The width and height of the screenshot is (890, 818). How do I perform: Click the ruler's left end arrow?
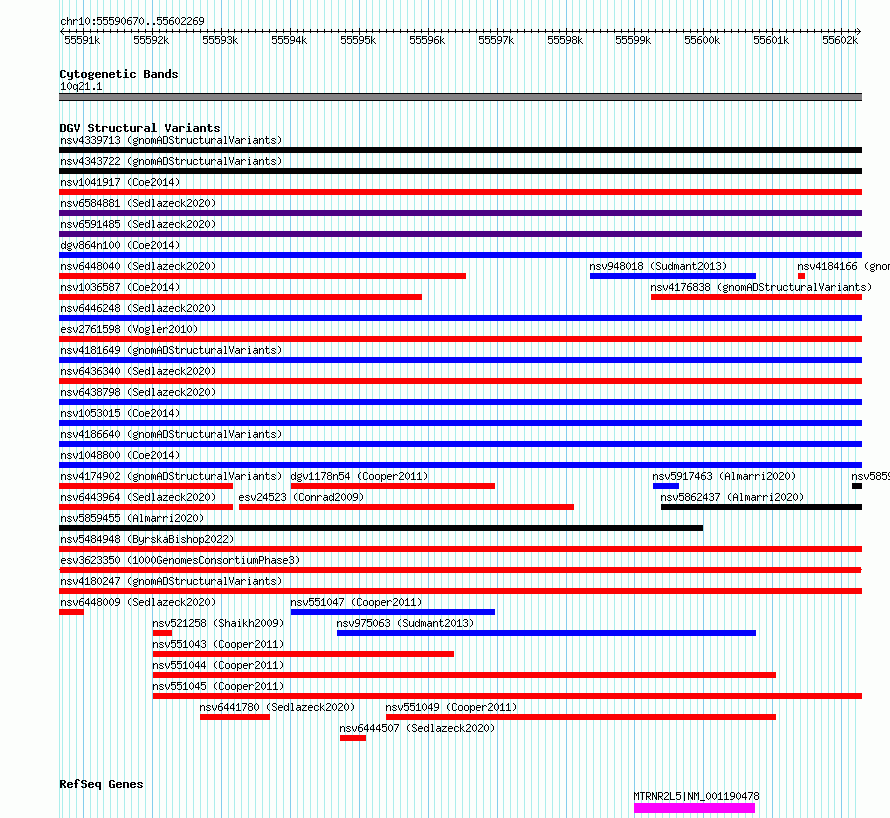coord(62,32)
